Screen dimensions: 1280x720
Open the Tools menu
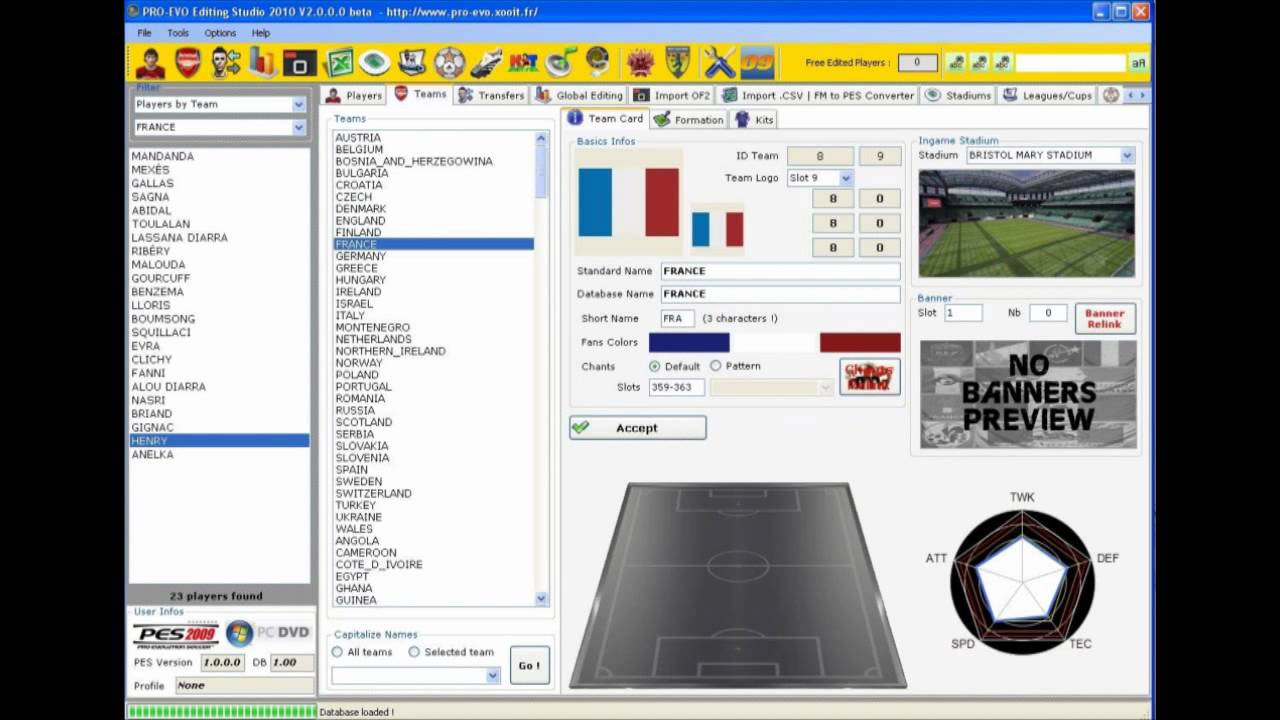coord(178,33)
